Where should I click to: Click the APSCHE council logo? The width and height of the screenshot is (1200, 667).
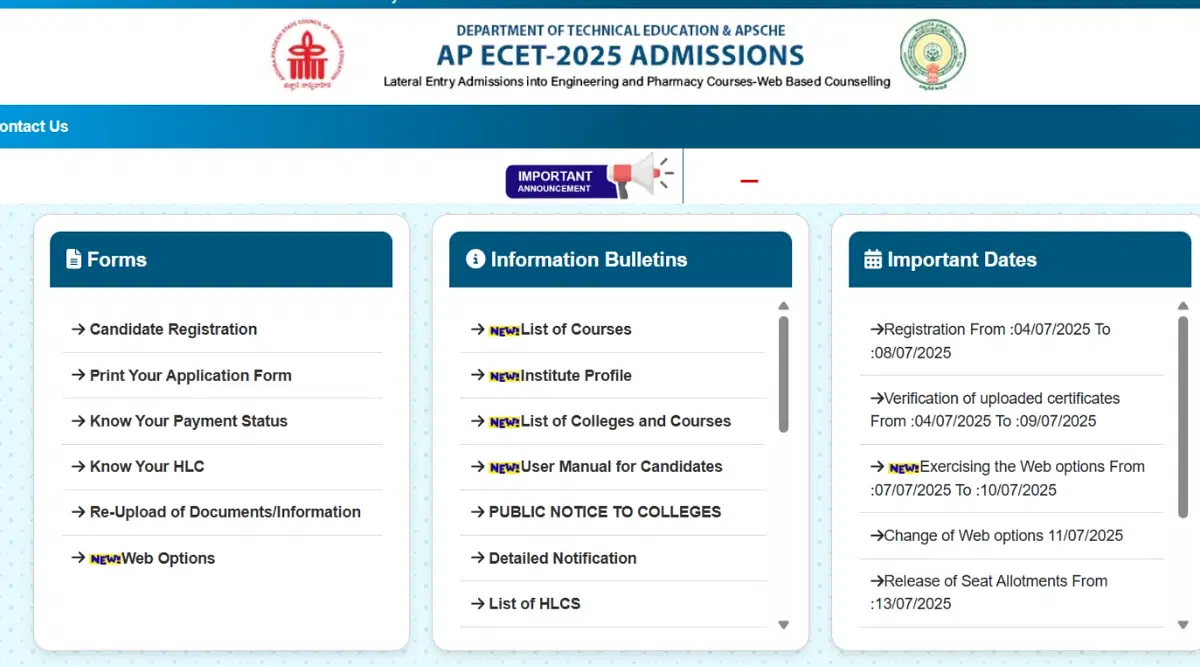tap(308, 56)
